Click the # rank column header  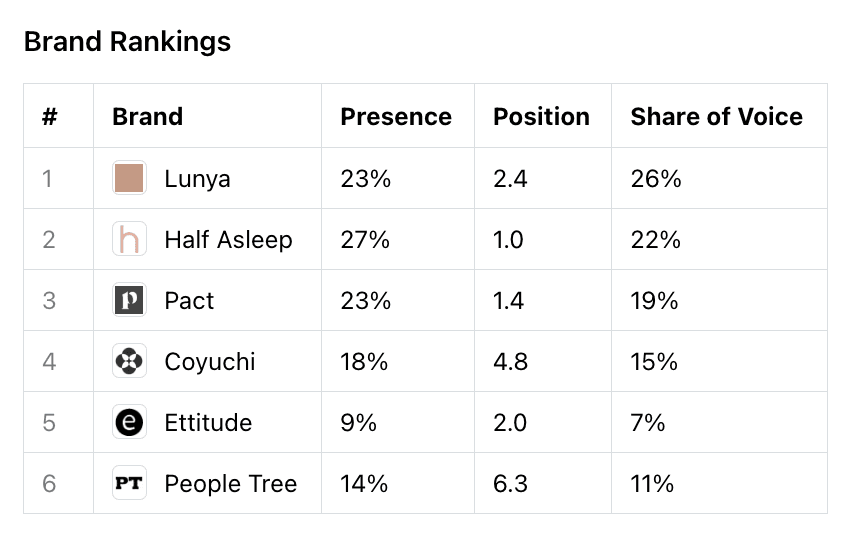coord(50,117)
